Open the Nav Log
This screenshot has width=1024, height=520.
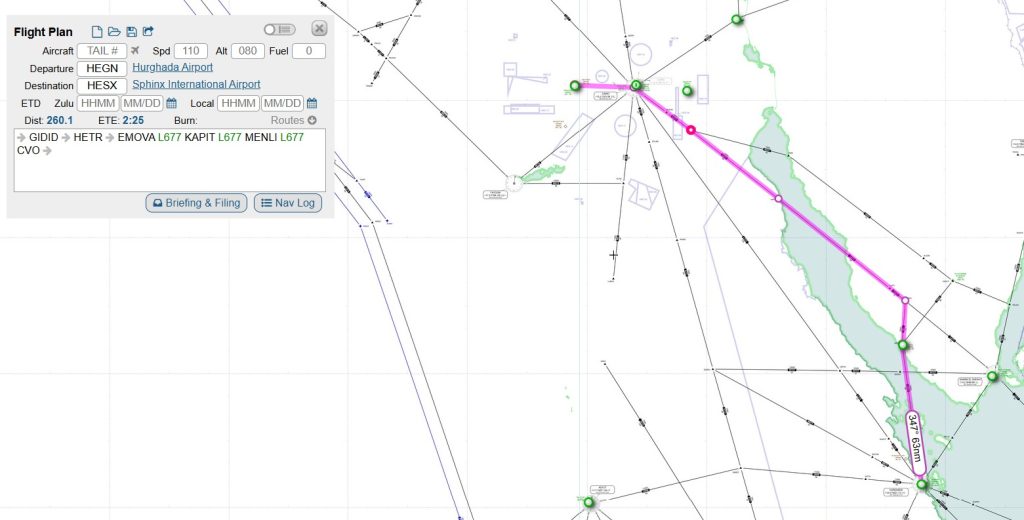[x=288, y=203]
